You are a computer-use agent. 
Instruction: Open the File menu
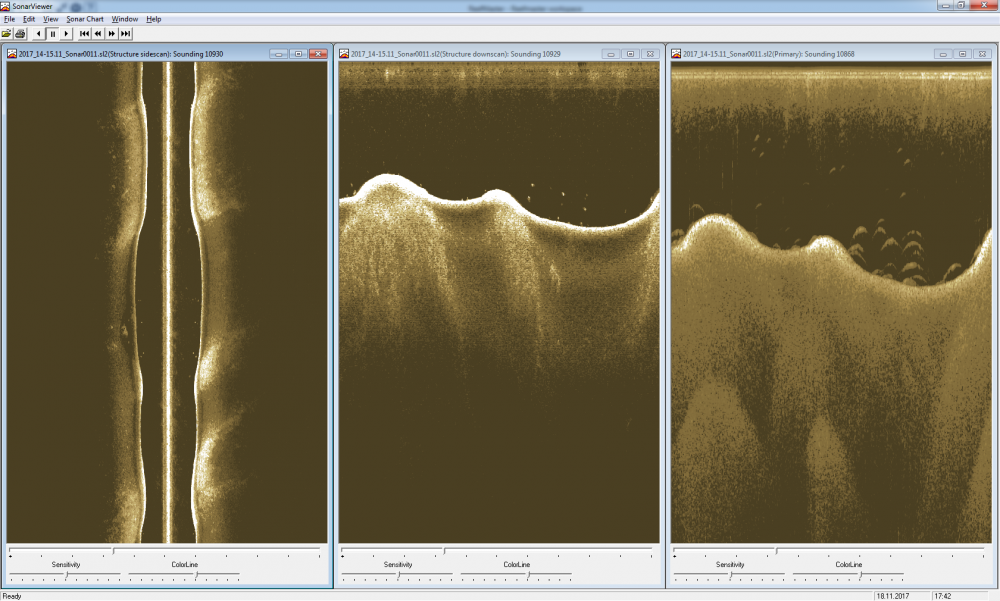(x=9, y=19)
